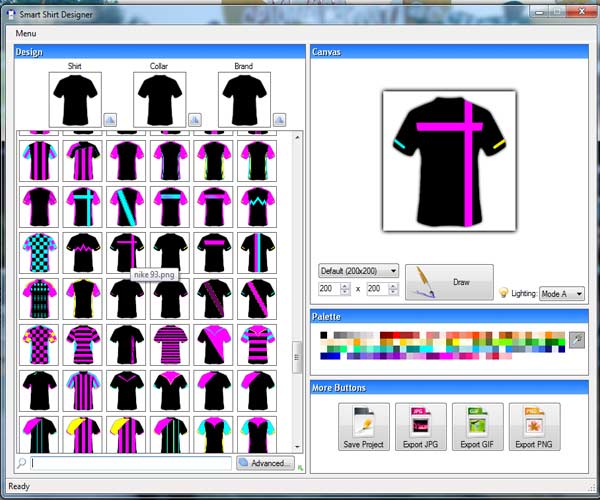600x500 pixels.
Task: Choose the cyan checkered shirt design
Action: [x=39, y=252]
